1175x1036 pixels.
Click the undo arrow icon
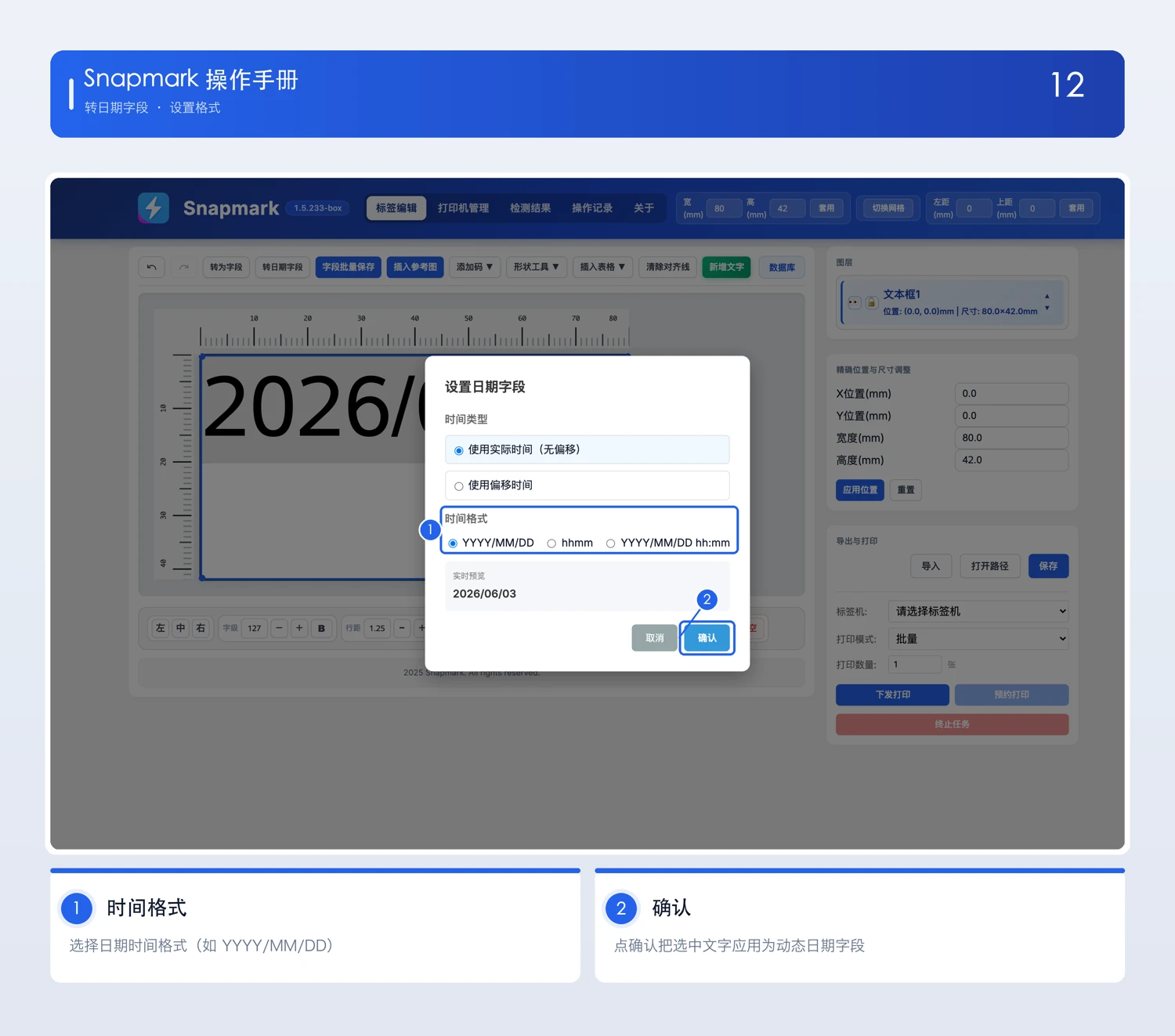pos(152,267)
